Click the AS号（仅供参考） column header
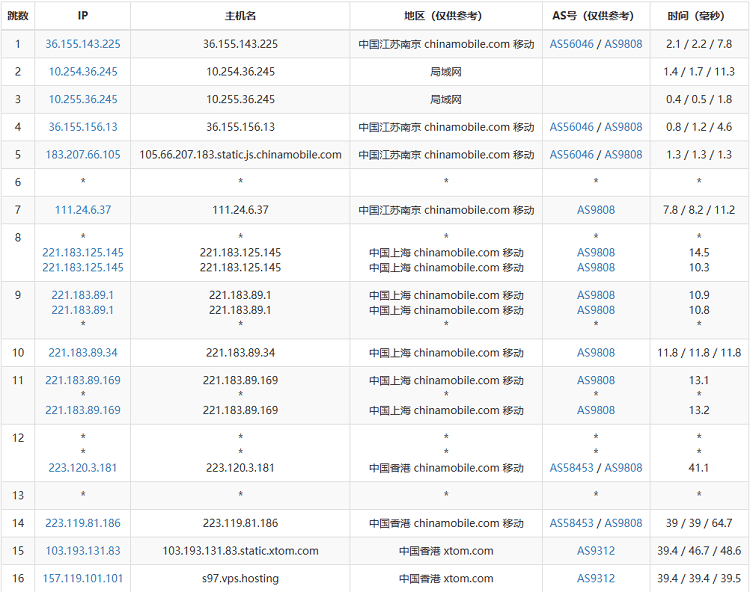The width and height of the screenshot is (750, 592). [596, 16]
